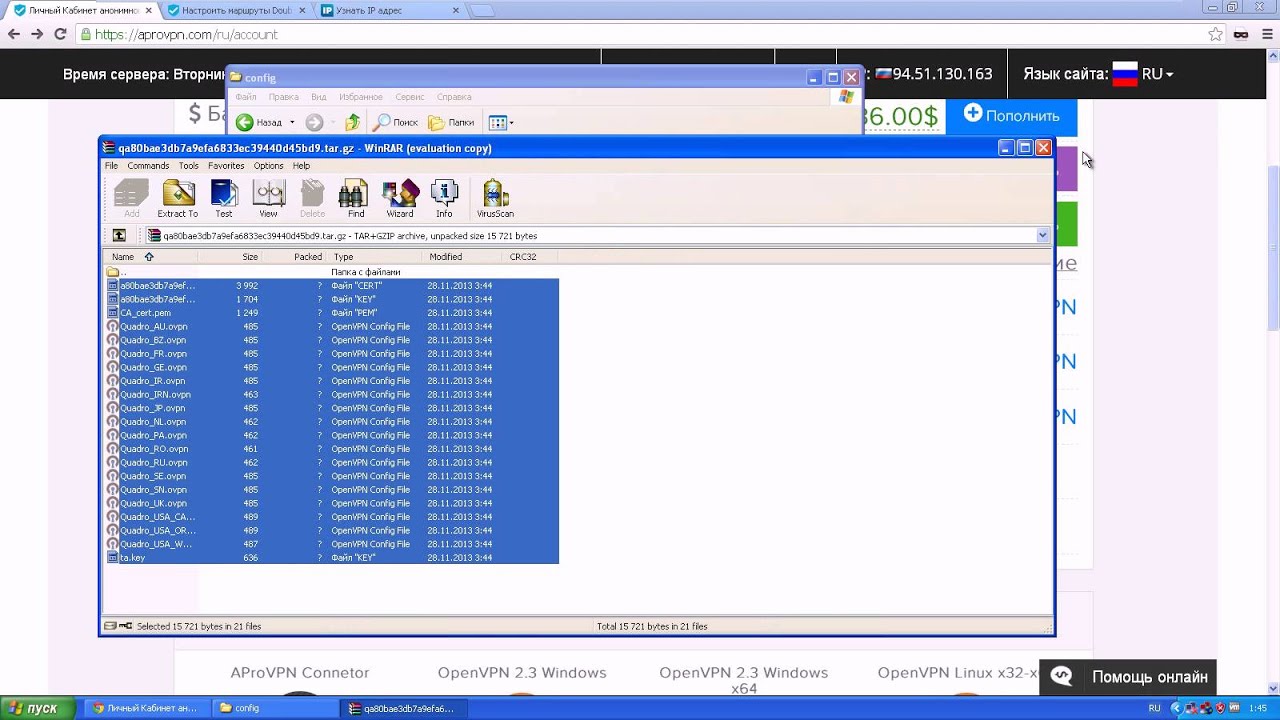Click the AProVPN Connetor link
The height and width of the screenshot is (720, 1280).
(300, 673)
